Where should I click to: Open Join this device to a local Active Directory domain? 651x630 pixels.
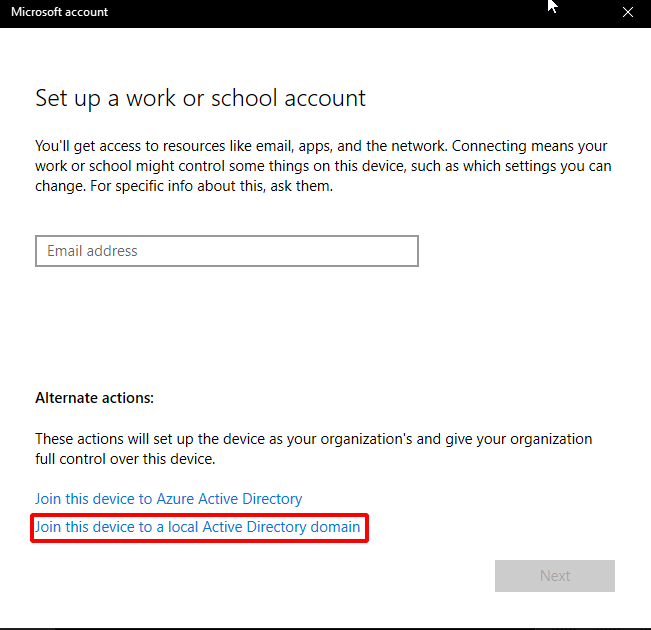click(x=198, y=527)
